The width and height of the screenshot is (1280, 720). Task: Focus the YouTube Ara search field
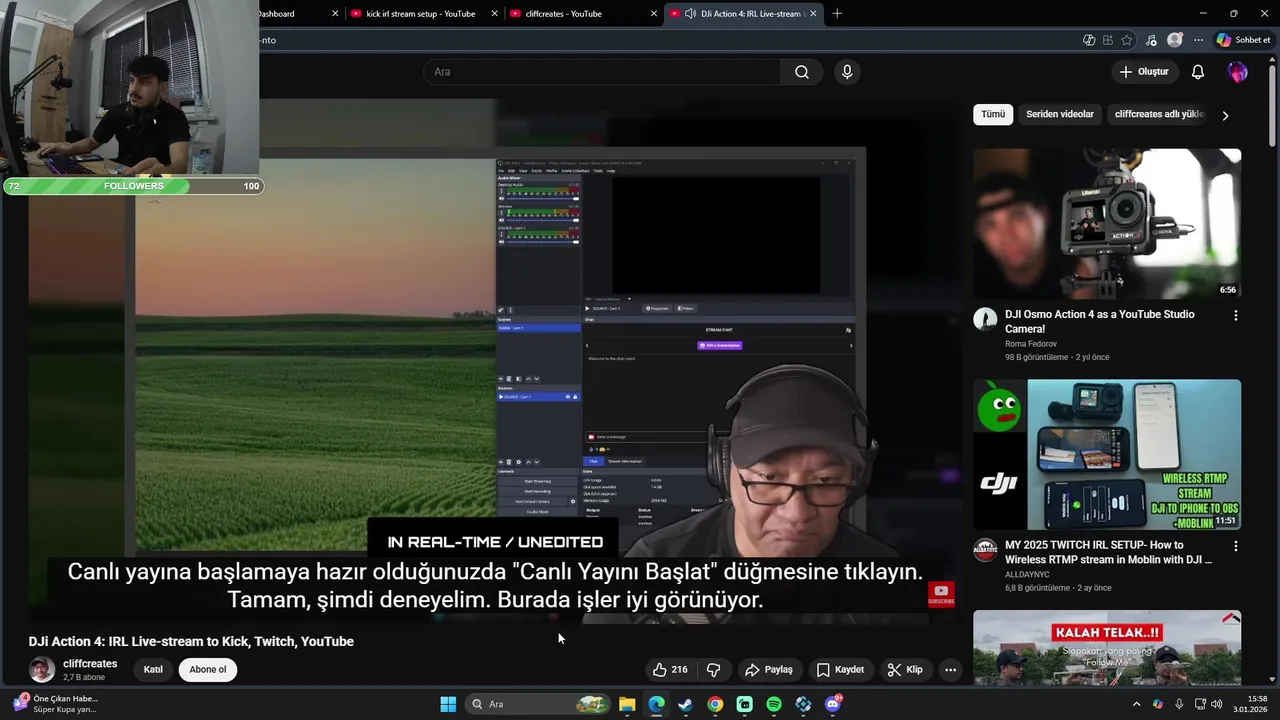[x=603, y=72]
